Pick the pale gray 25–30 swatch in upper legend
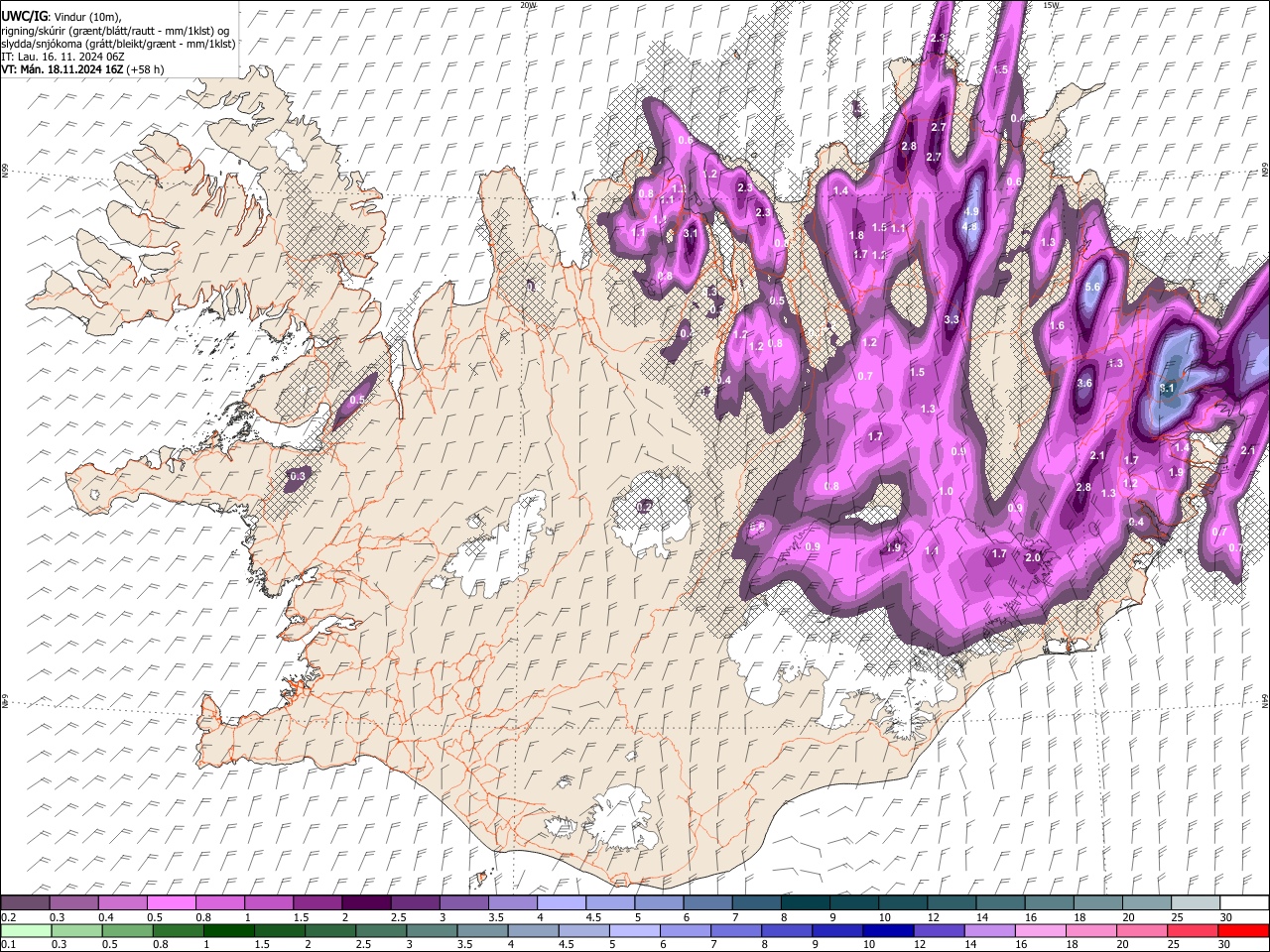This screenshot has height=952, width=1270. [x=1197, y=902]
